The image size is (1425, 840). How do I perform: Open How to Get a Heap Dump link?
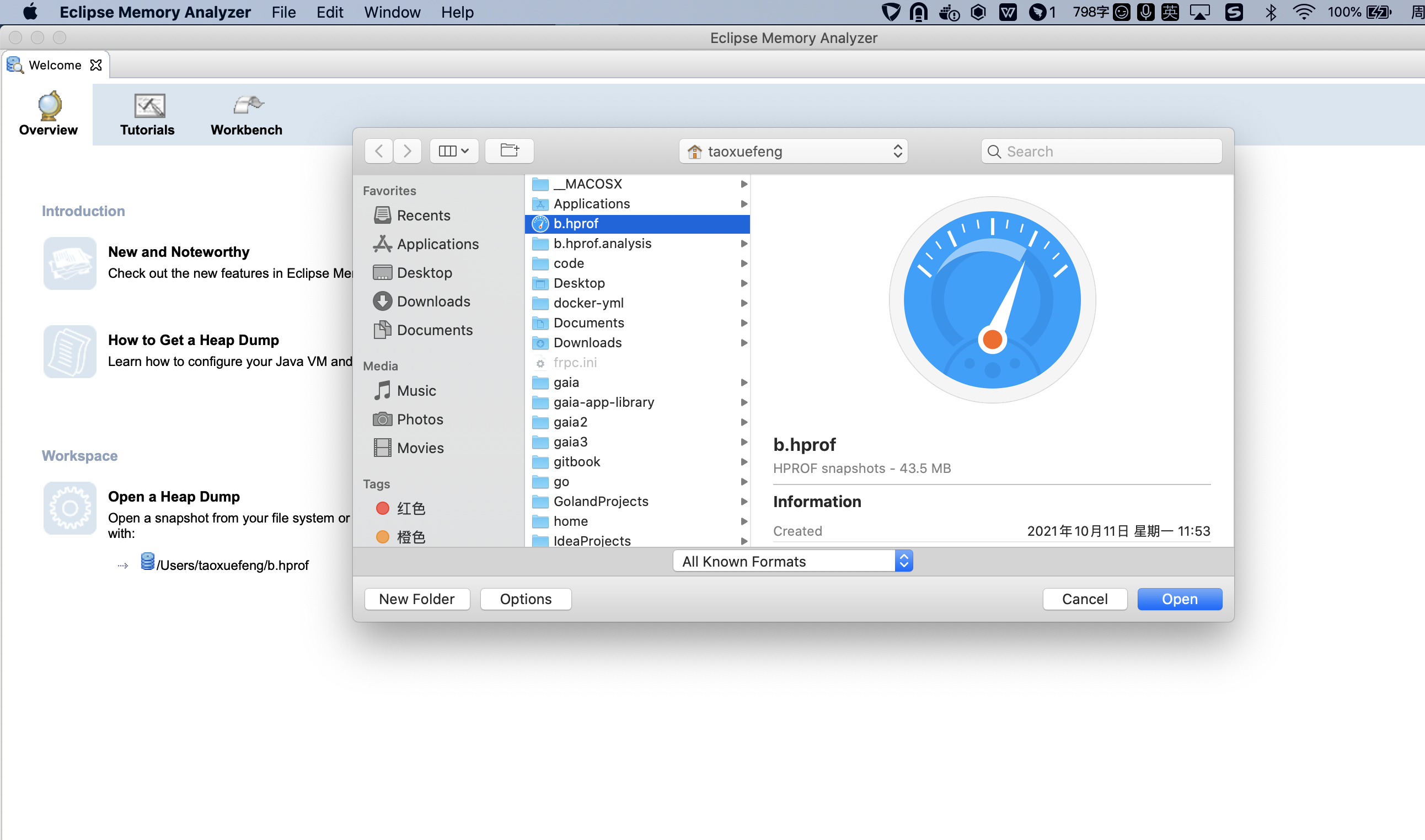click(x=194, y=340)
